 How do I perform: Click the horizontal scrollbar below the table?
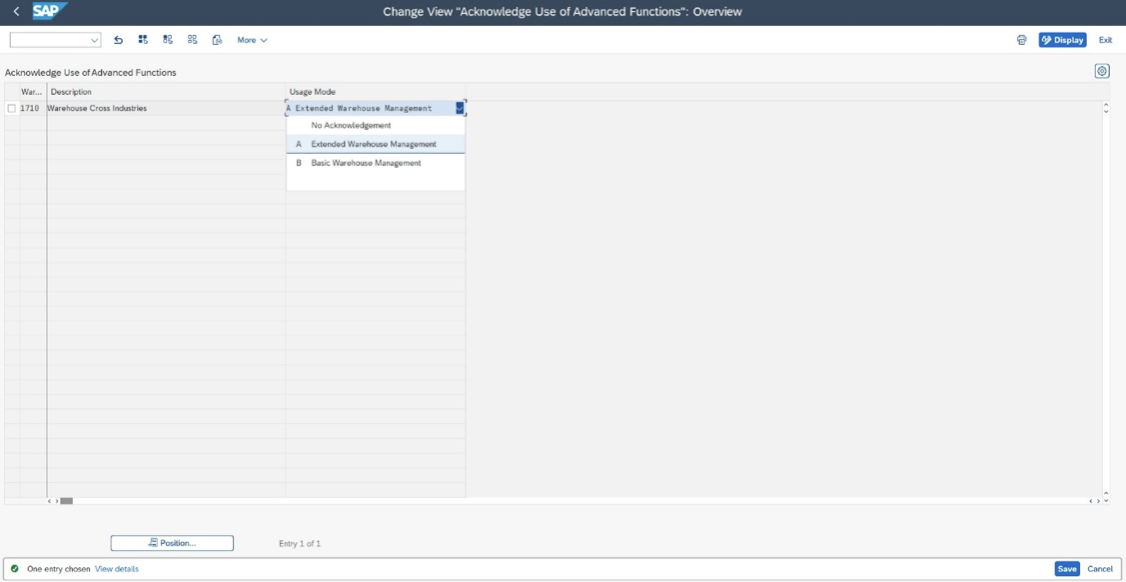(x=68, y=501)
